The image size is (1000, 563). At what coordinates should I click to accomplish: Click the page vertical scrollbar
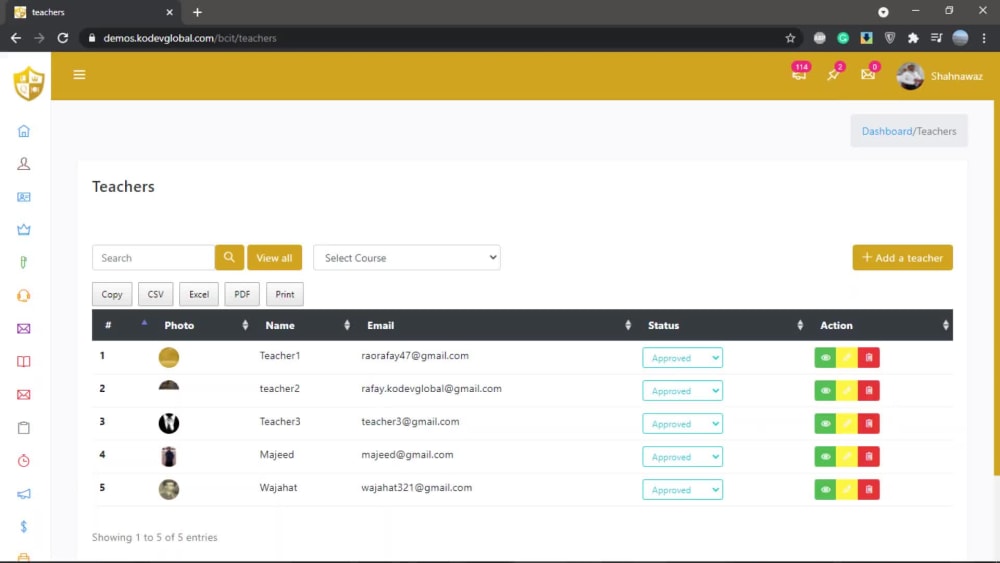pyautogui.click(x=997, y=287)
